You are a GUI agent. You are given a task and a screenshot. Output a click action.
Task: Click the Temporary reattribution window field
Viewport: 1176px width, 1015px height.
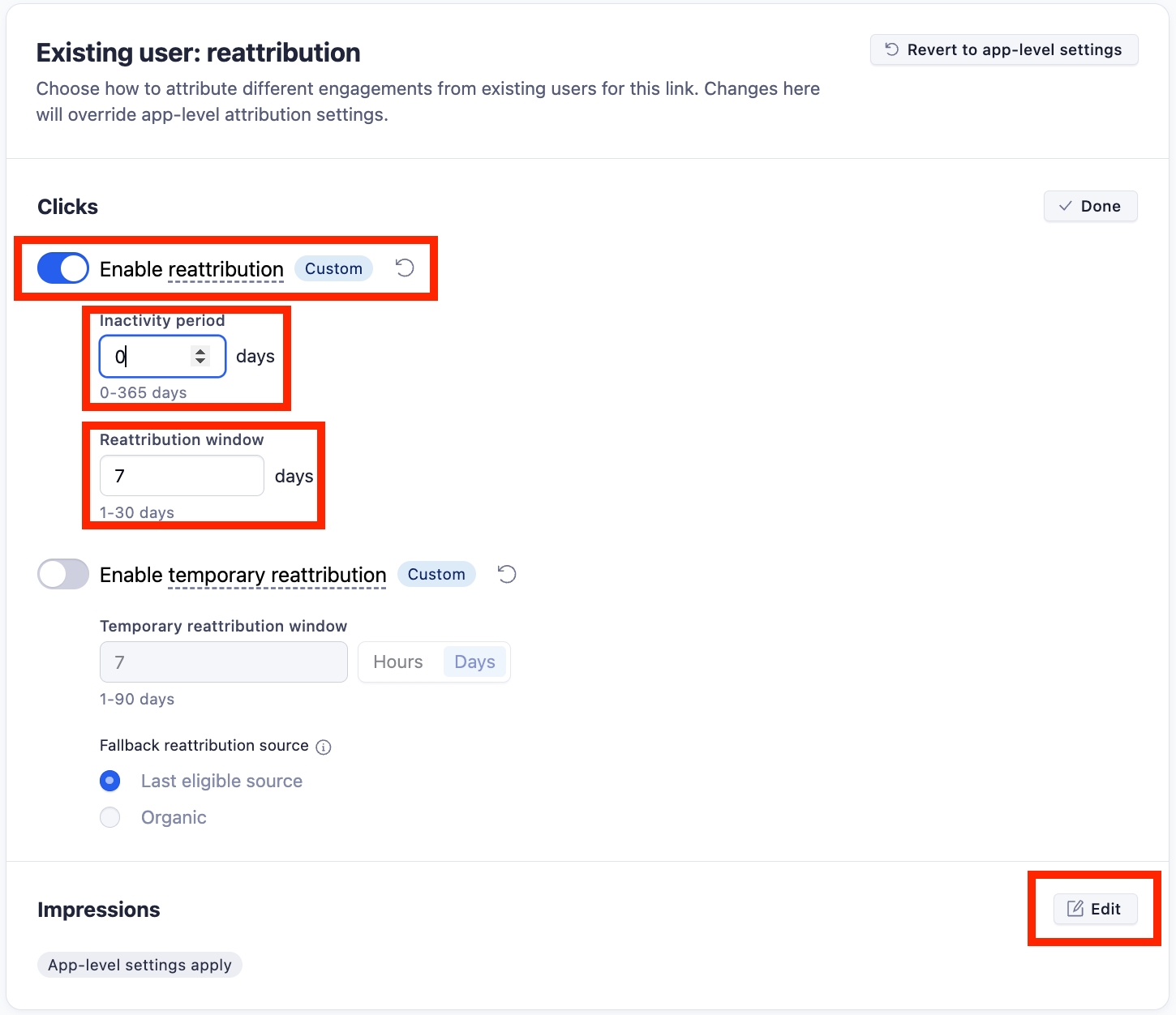coord(223,662)
